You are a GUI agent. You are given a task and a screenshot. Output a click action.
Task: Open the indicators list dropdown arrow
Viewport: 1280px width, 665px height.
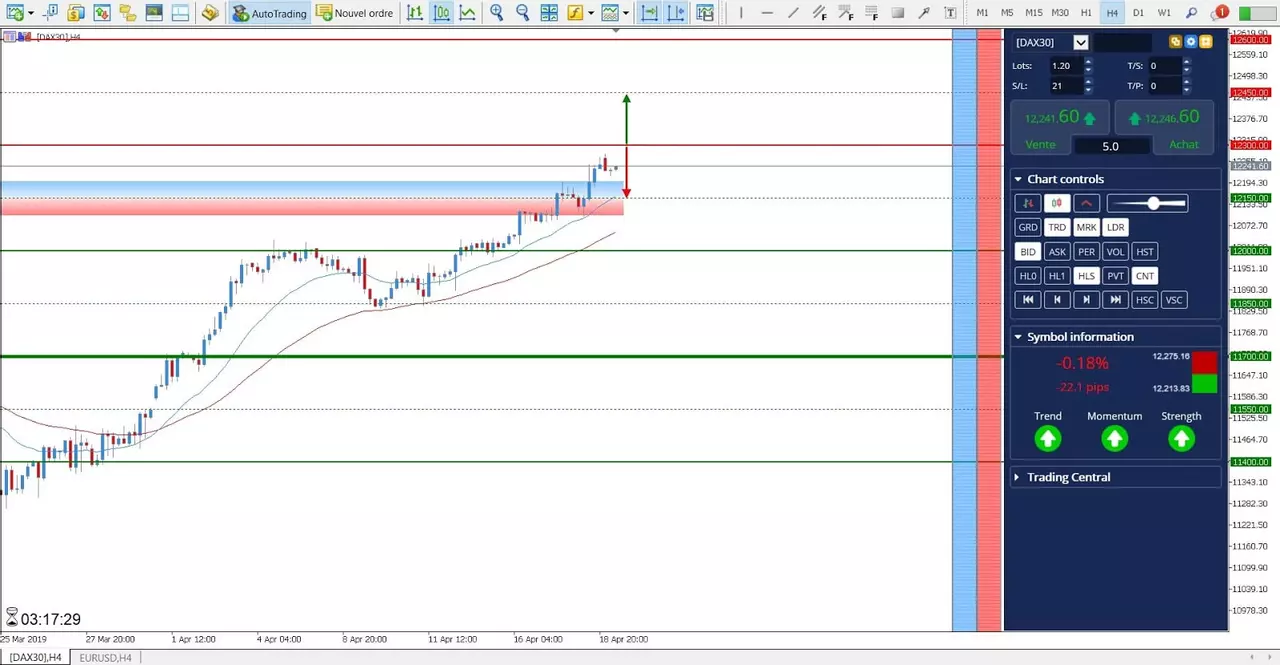pos(591,13)
